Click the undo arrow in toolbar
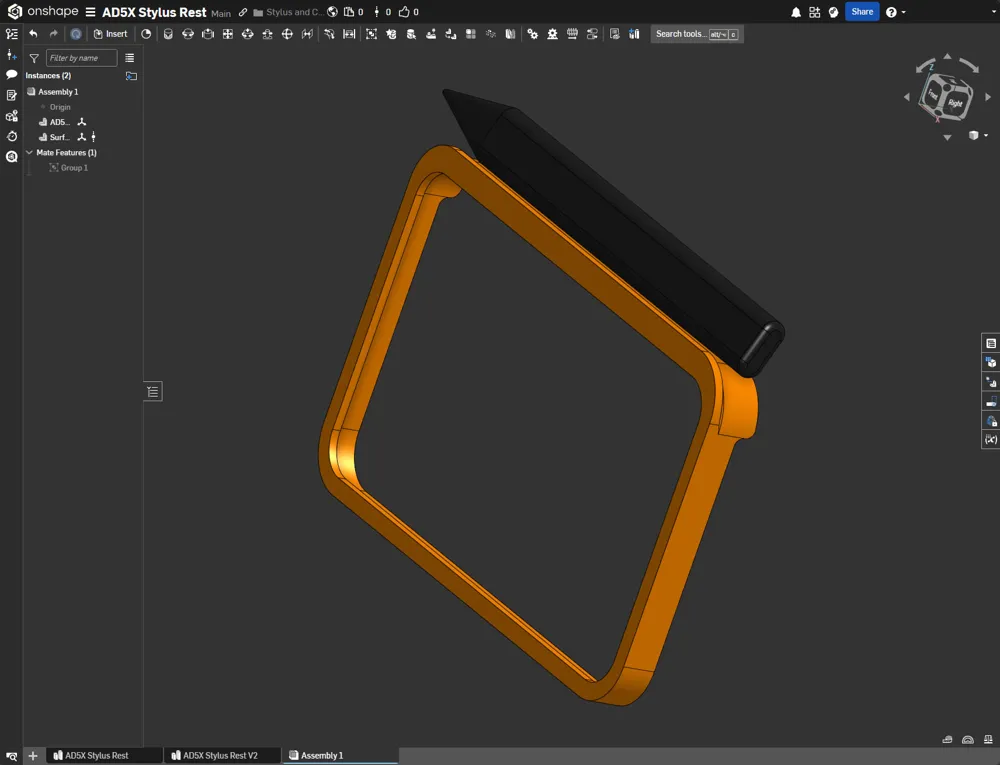The width and height of the screenshot is (1000, 765). pyautogui.click(x=33, y=34)
